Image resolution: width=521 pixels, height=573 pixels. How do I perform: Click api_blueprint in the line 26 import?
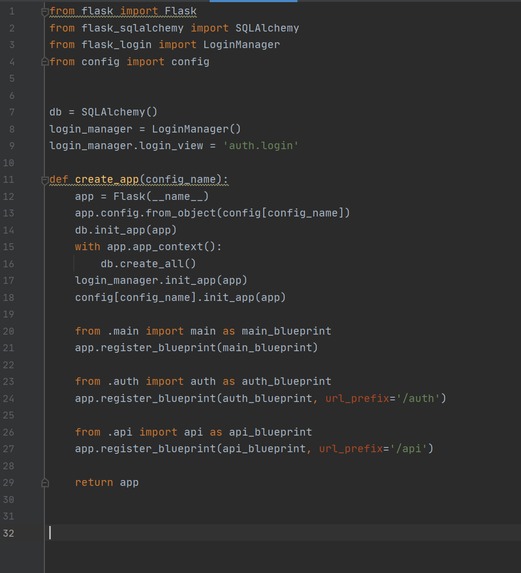(270, 432)
